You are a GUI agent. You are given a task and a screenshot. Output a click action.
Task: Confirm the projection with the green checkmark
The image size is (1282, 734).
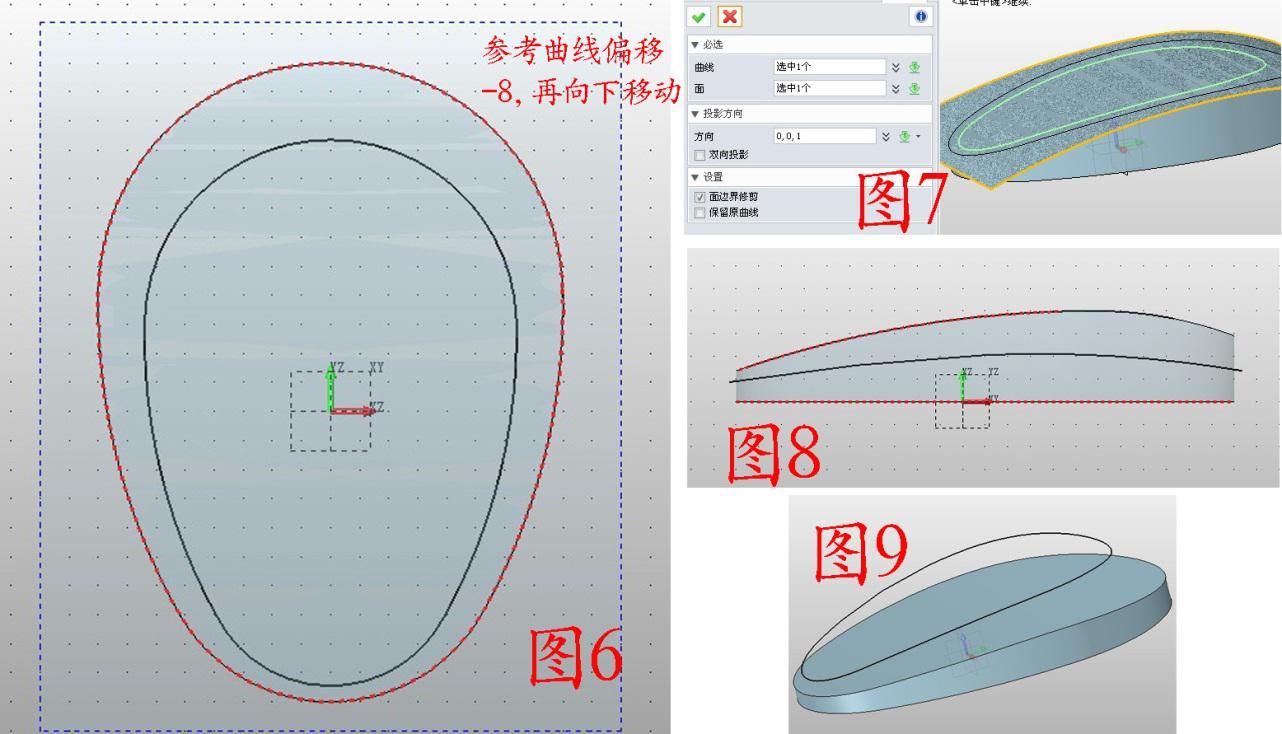click(699, 17)
